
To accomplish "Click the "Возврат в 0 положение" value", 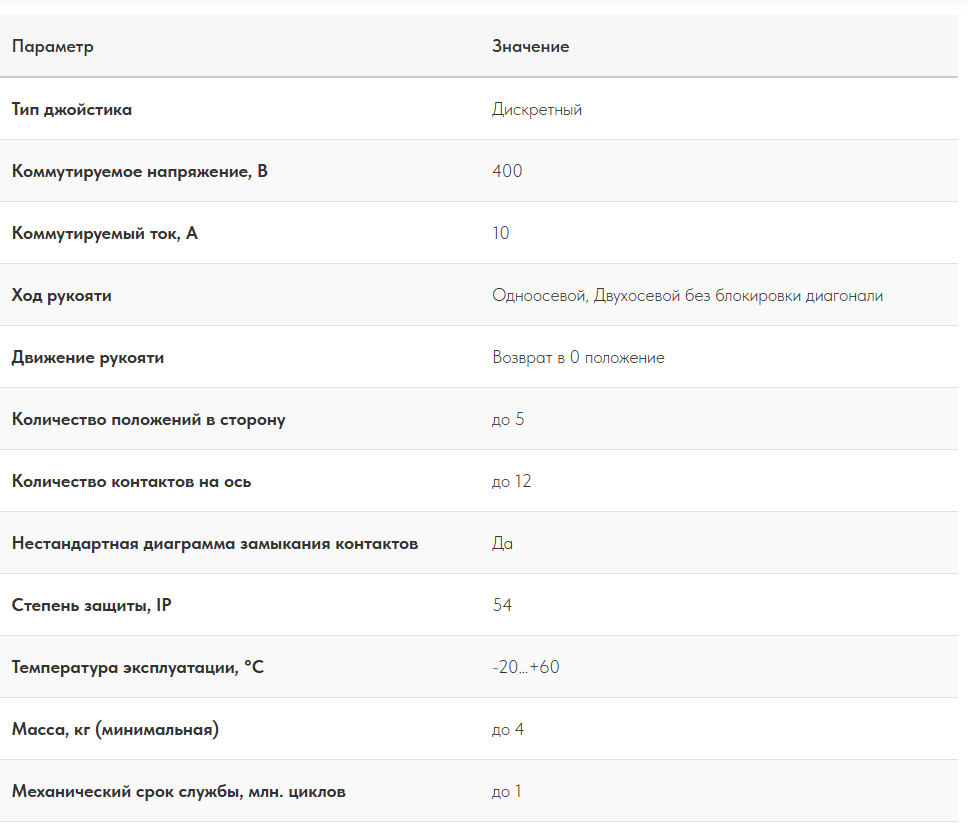I will 578,358.
